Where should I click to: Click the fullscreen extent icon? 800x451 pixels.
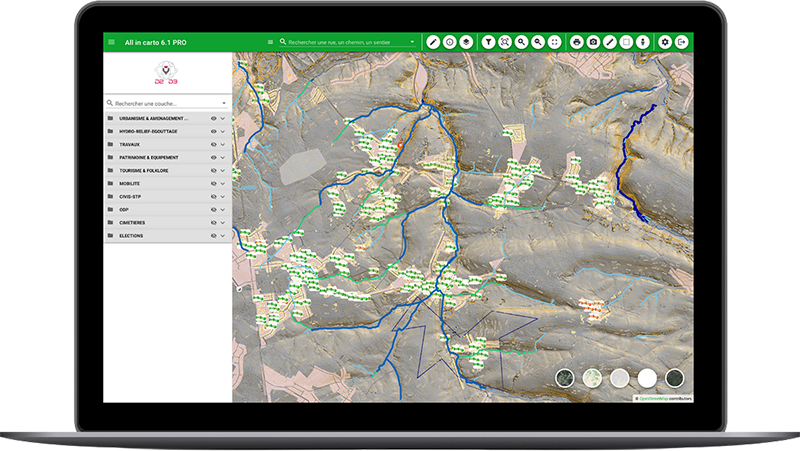pyautogui.click(x=555, y=42)
